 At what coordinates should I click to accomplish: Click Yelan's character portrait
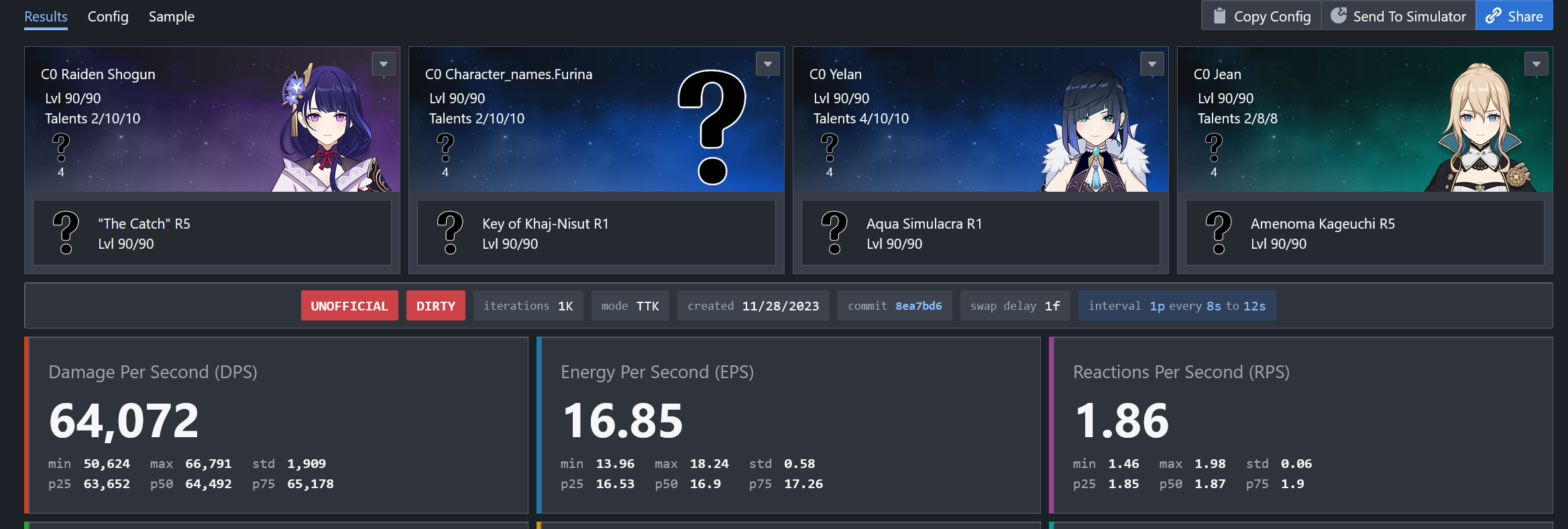1097,129
